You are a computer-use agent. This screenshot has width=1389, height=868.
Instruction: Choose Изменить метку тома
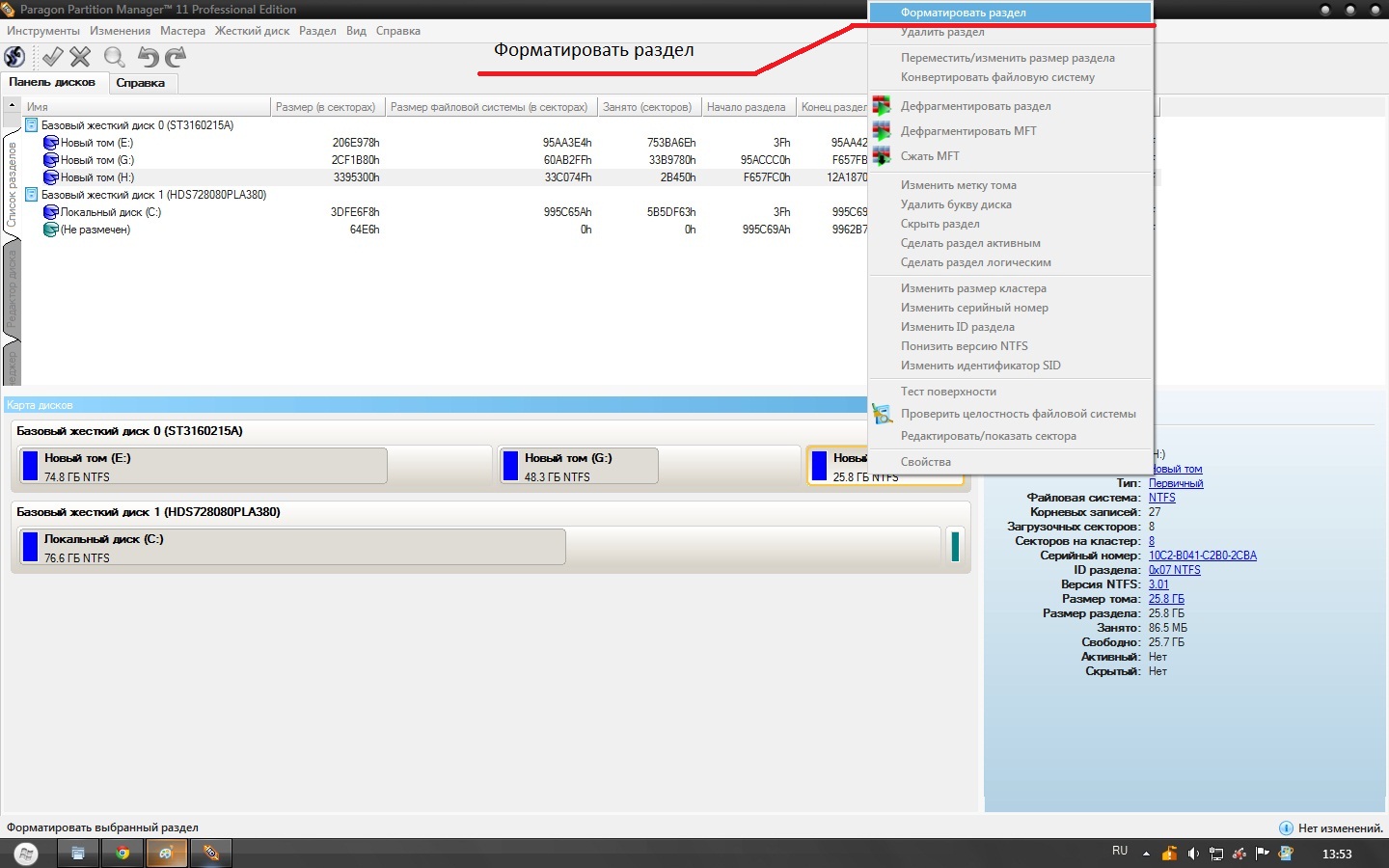coord(1010,185)
